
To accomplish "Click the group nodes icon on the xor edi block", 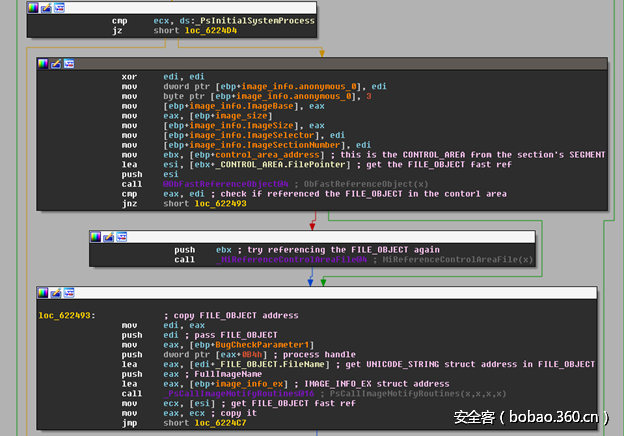I will pyautogui.click(x=68, y=63).
